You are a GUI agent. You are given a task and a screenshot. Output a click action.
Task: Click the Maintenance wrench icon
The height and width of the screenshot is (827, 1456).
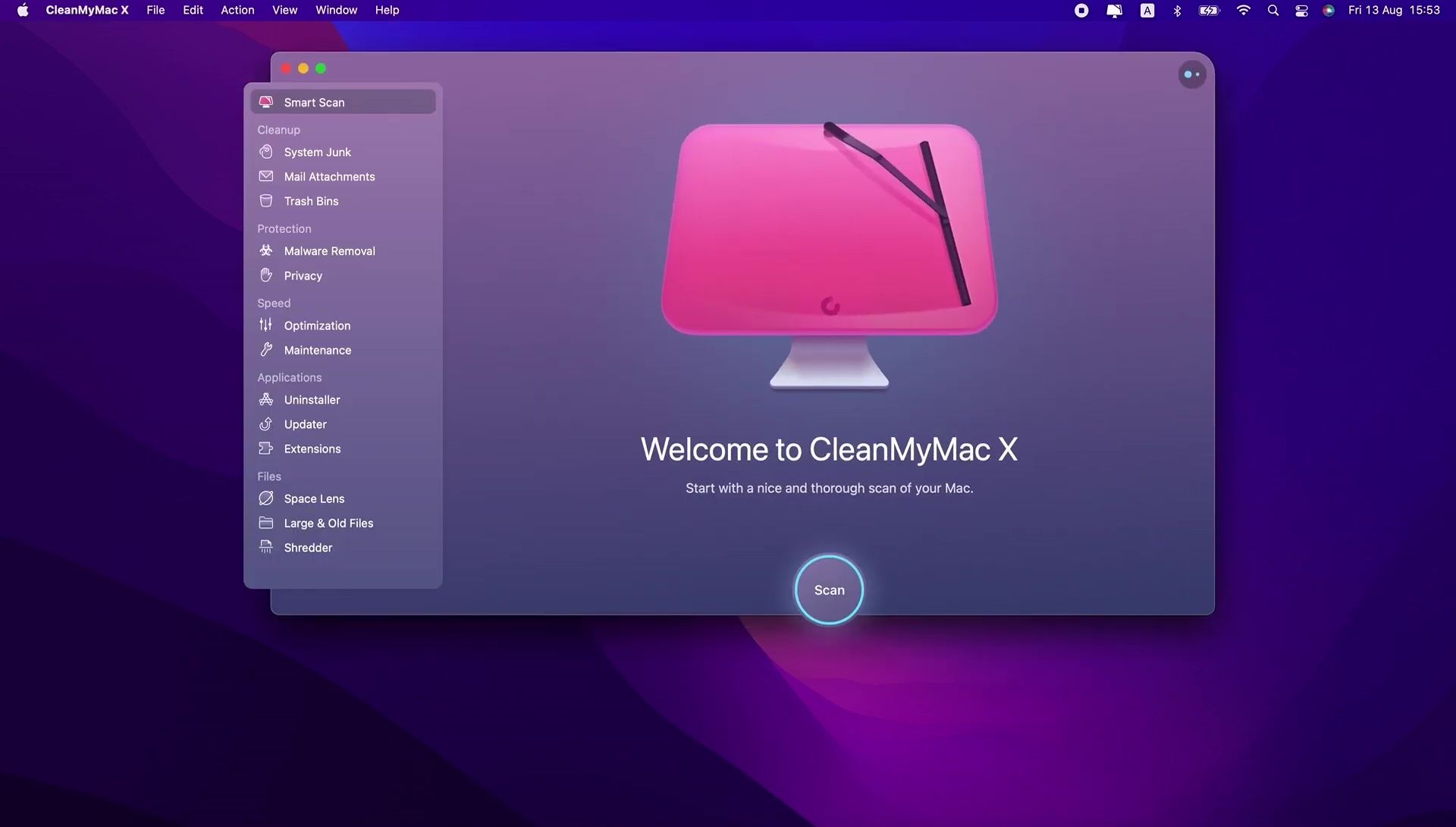pos(266,350)
